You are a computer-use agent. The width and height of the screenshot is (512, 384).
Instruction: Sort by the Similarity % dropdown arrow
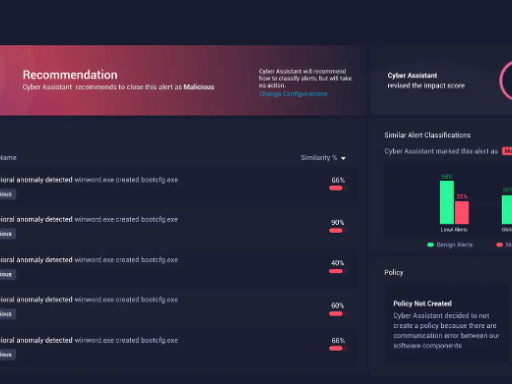click(343, 158)
